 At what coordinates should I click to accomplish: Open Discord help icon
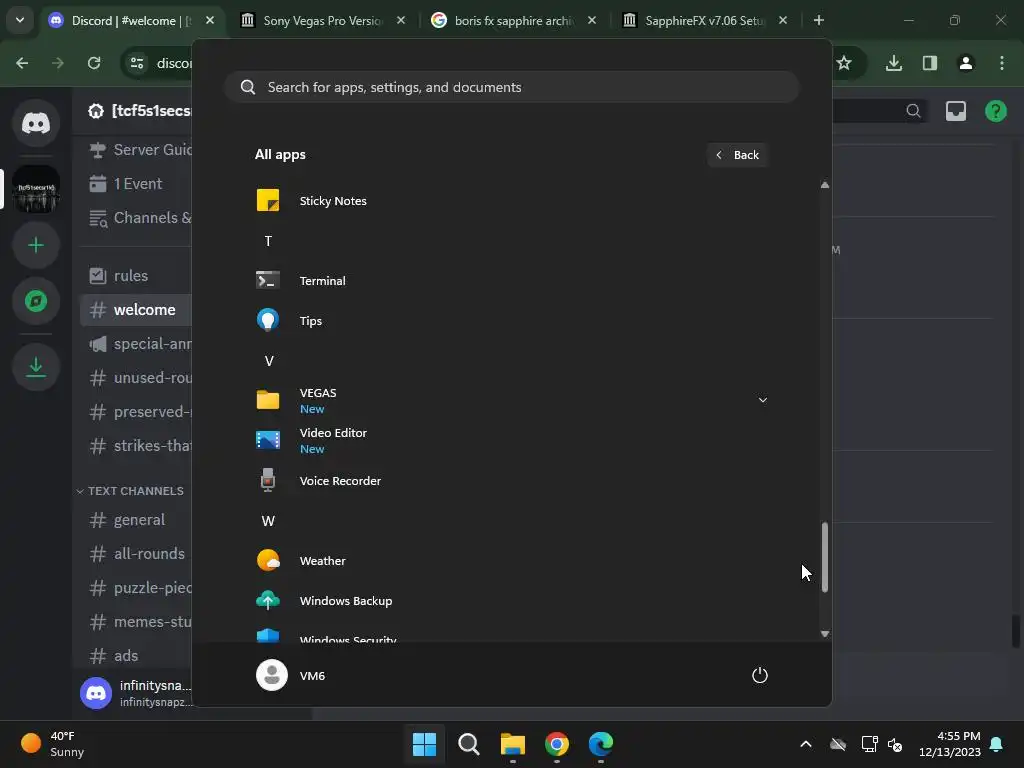click(x=995, y=111)
